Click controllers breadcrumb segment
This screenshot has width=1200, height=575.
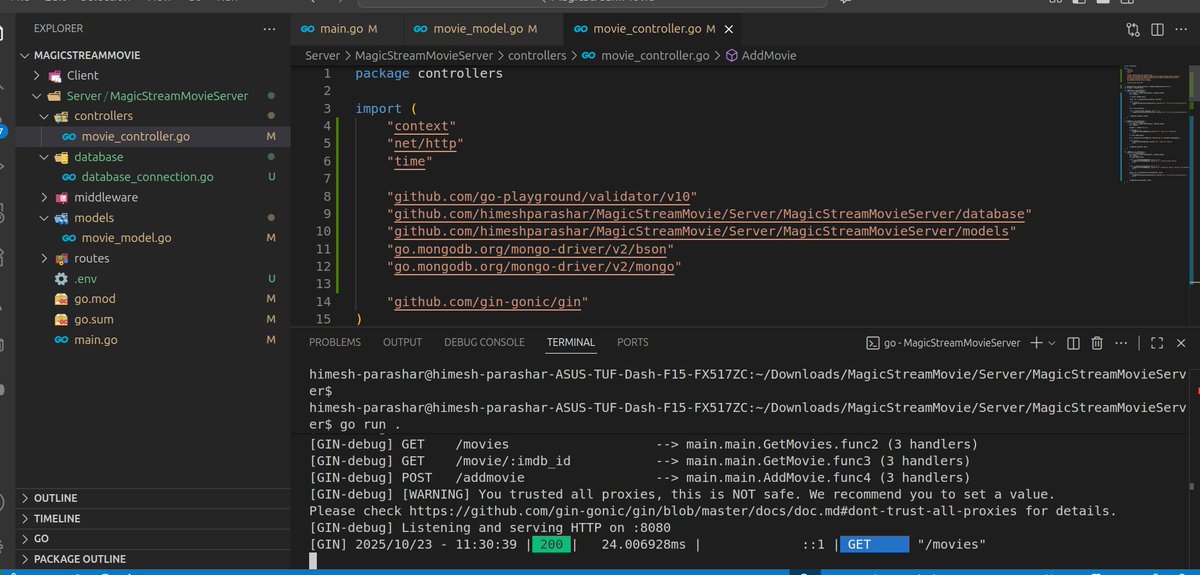coord(536,56)
